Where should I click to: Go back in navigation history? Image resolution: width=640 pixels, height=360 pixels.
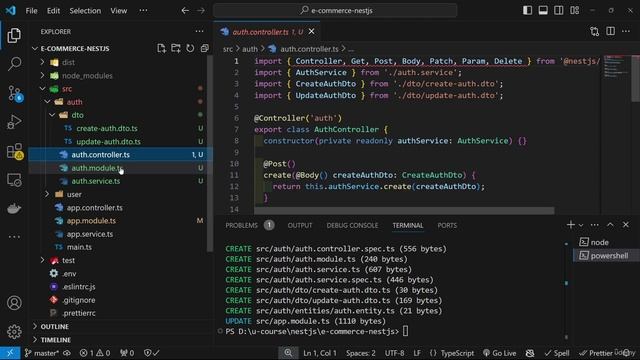tap(185, 11)
